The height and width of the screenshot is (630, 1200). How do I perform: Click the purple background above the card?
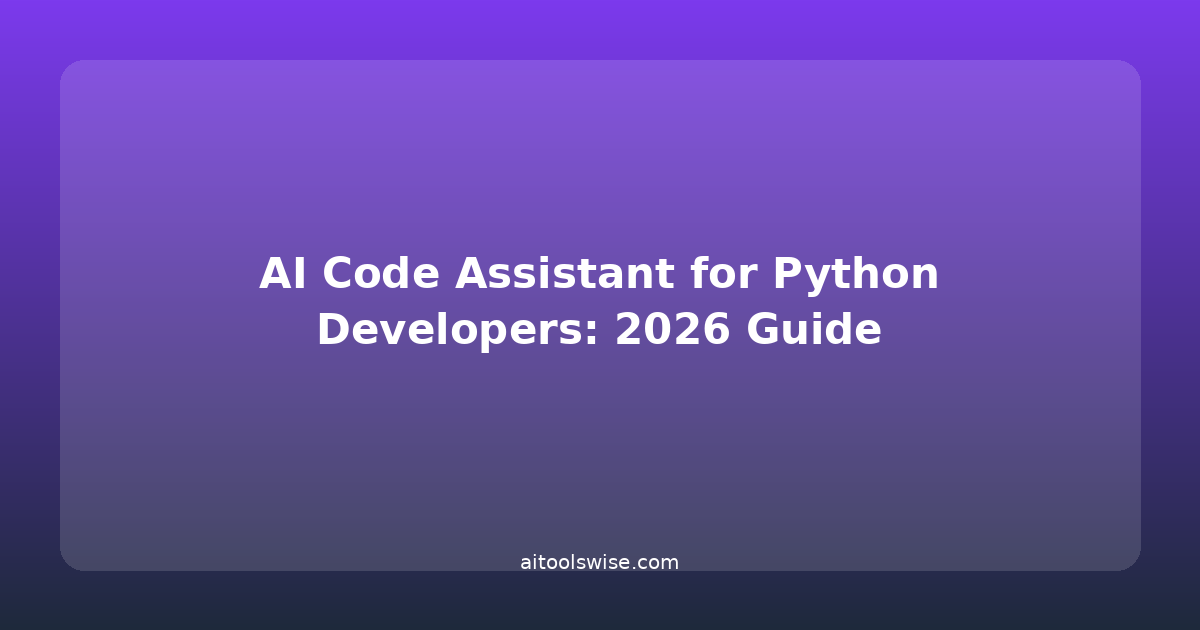point(600,28)
